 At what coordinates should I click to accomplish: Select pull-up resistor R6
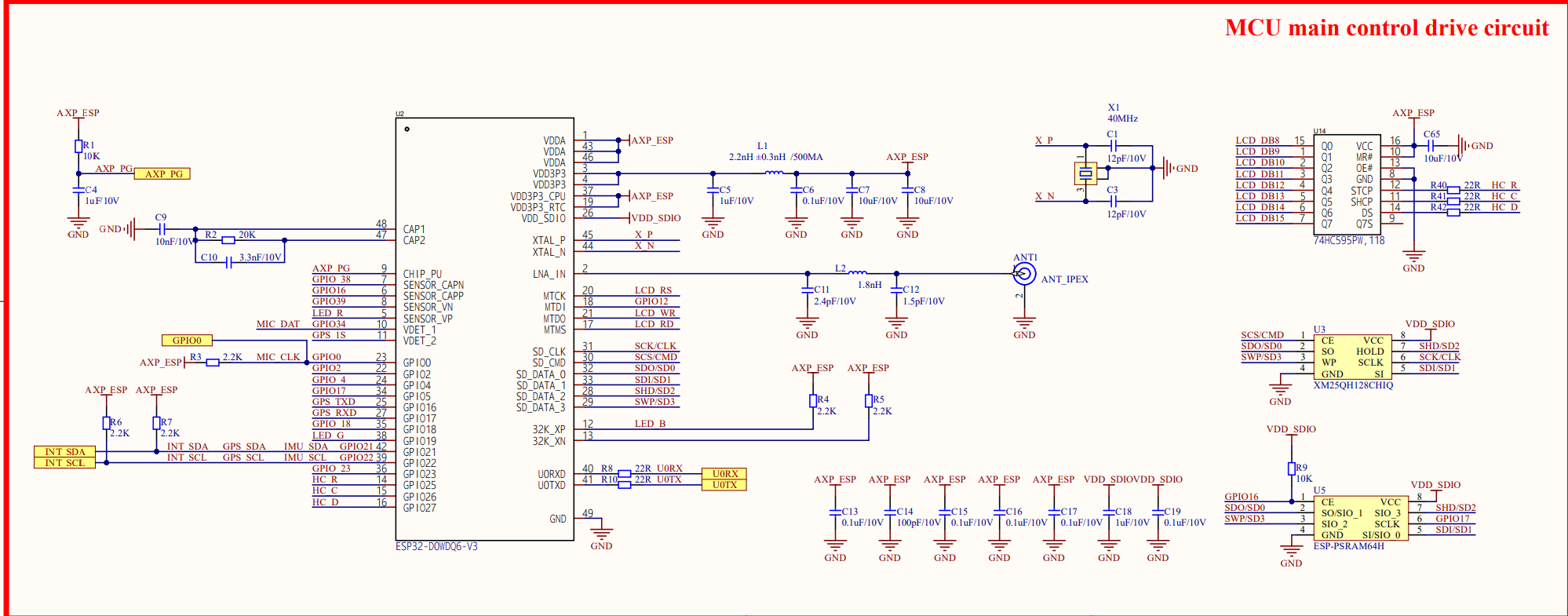pos(107,423)
